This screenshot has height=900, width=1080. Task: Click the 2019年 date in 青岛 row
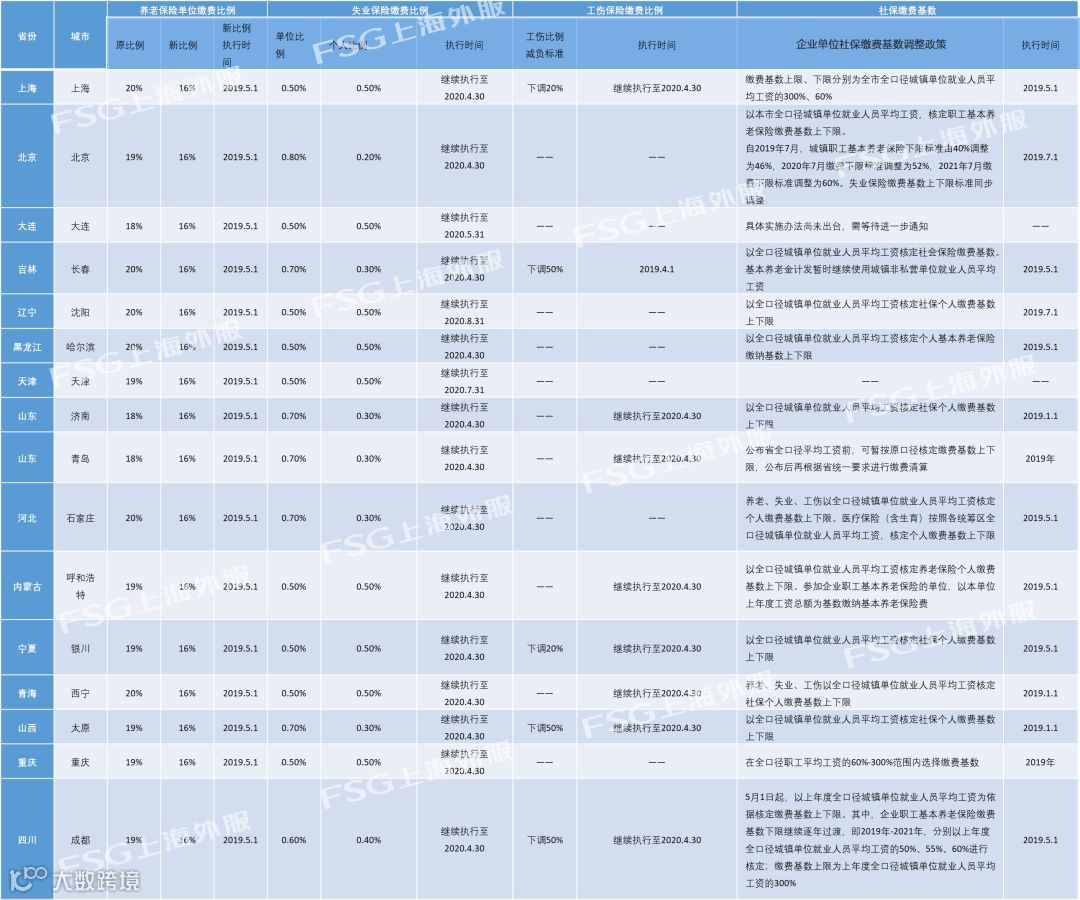(1040, 459)
